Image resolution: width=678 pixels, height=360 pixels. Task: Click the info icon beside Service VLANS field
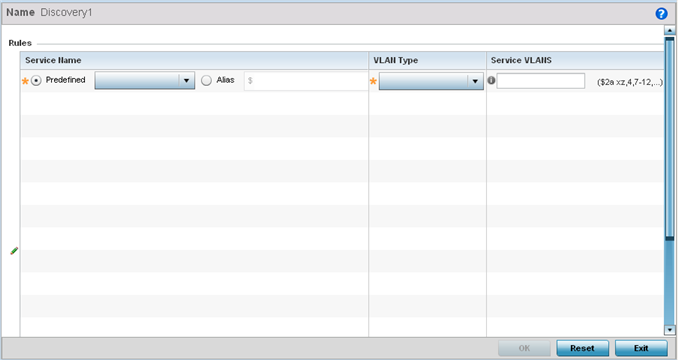[x=491, y=80]
